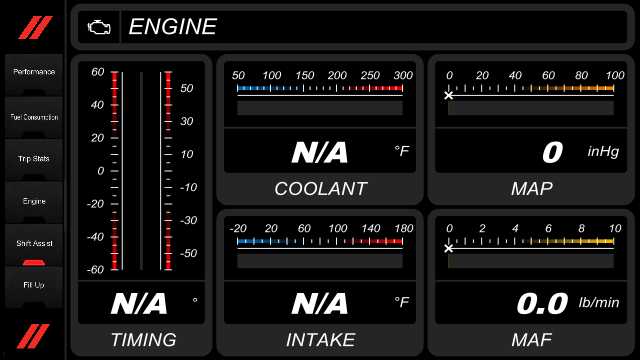Click the engine icon in header
The width and height of the screenshot is (640, 360).
(x=99, y=27)
